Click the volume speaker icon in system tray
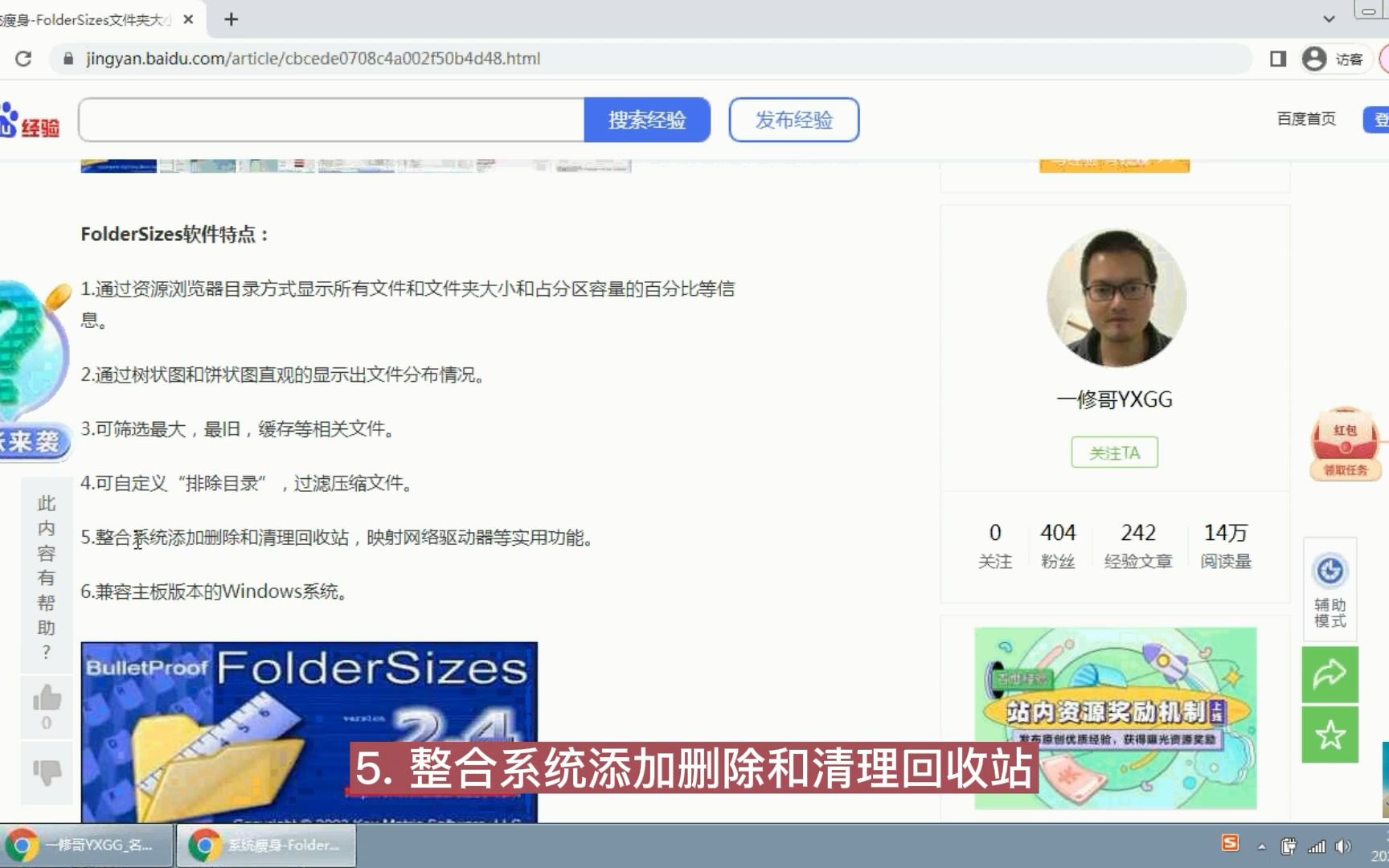 (x=1344, y=846)
